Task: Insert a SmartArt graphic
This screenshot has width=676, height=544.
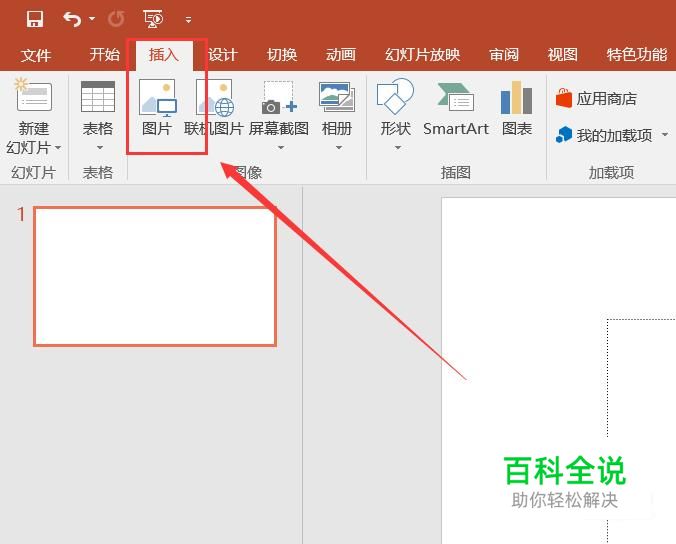Action: [x=456, y=108]
